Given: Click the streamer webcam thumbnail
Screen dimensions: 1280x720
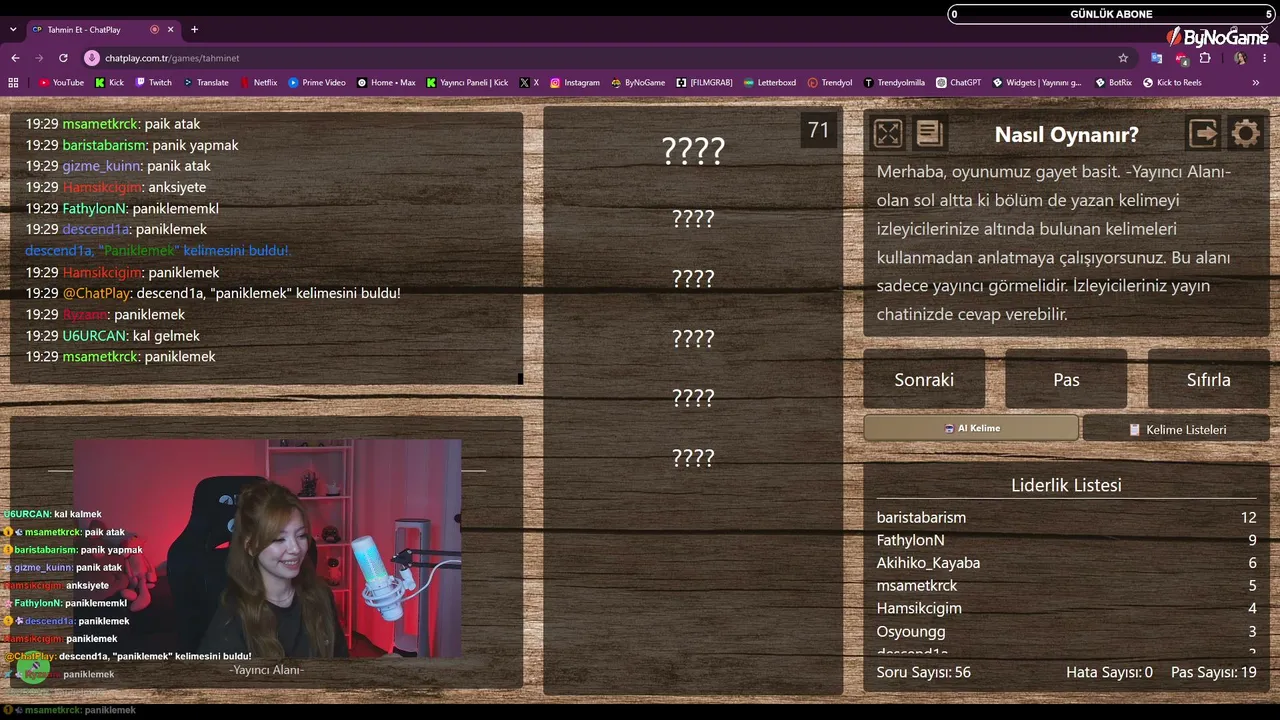Looking at the screenshot, I should click(x=267, y=548).
